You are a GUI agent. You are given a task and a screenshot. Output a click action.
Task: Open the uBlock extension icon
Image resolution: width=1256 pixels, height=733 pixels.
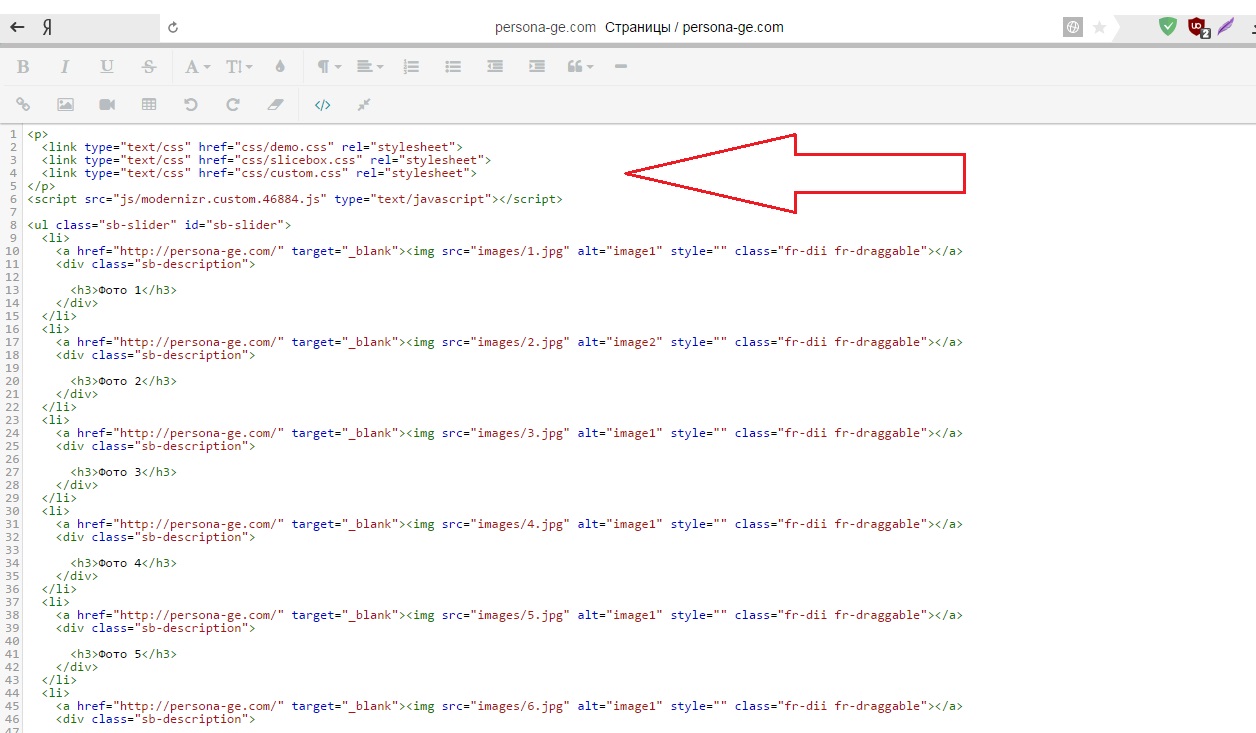(1197, 27)
